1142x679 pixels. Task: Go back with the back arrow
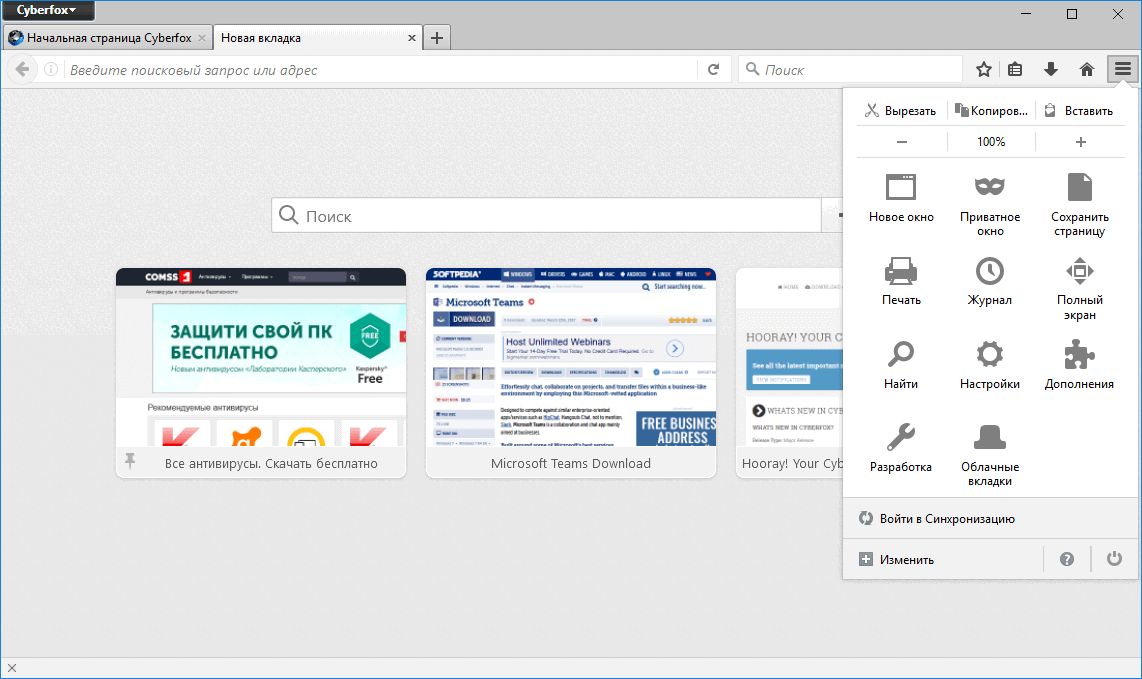pos(22,69)
